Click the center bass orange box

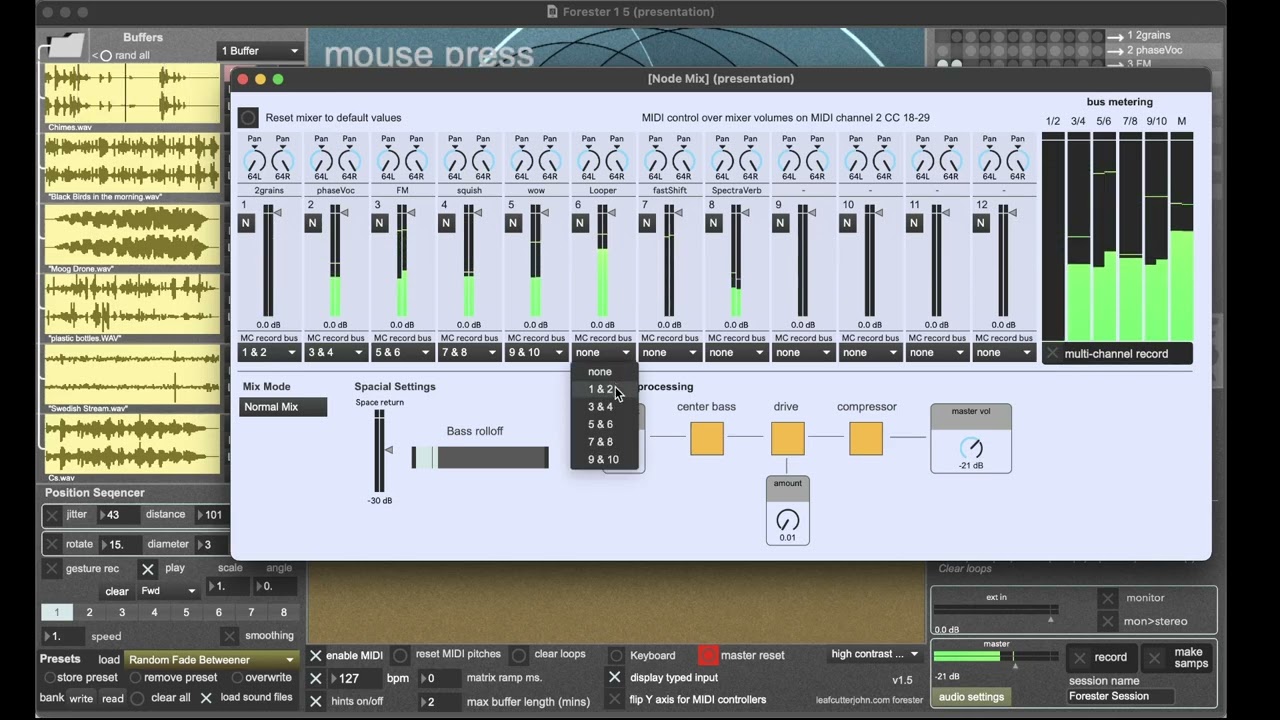coord(707,438)
